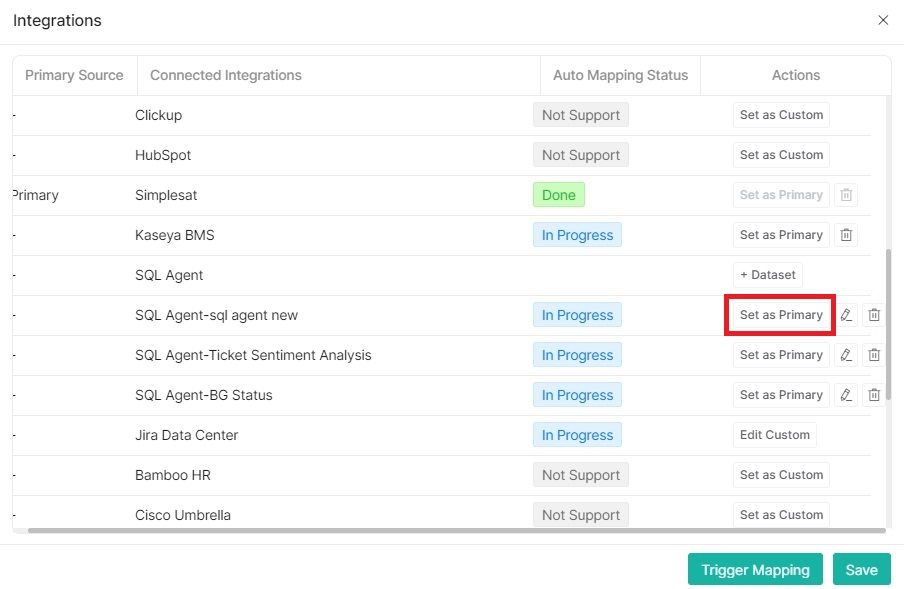Set Kaseya BMS as Primary
904x589 pixels.
tap(780, 234)
